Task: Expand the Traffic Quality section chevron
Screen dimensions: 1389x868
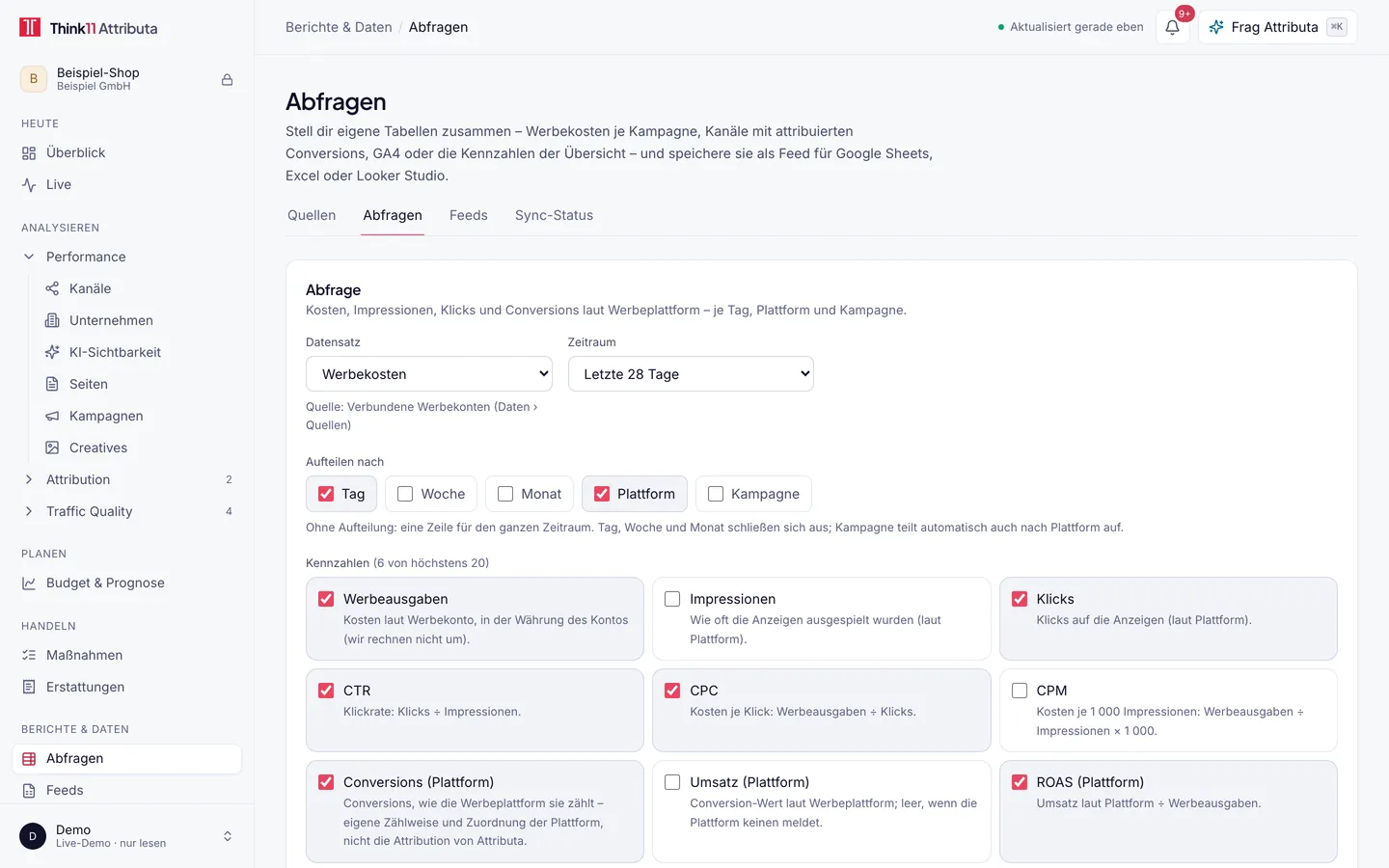Action: (x=29, y=511)
